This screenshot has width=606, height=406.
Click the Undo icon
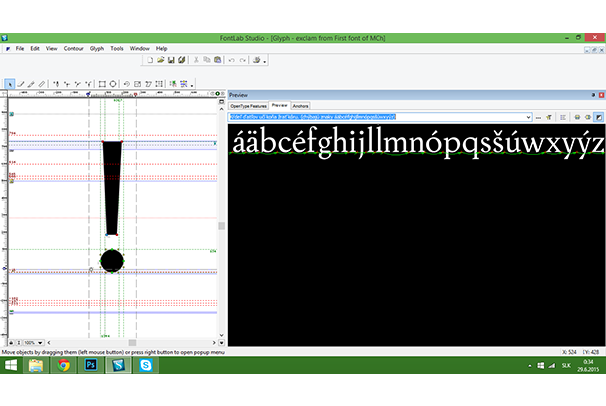coord(231,60)
